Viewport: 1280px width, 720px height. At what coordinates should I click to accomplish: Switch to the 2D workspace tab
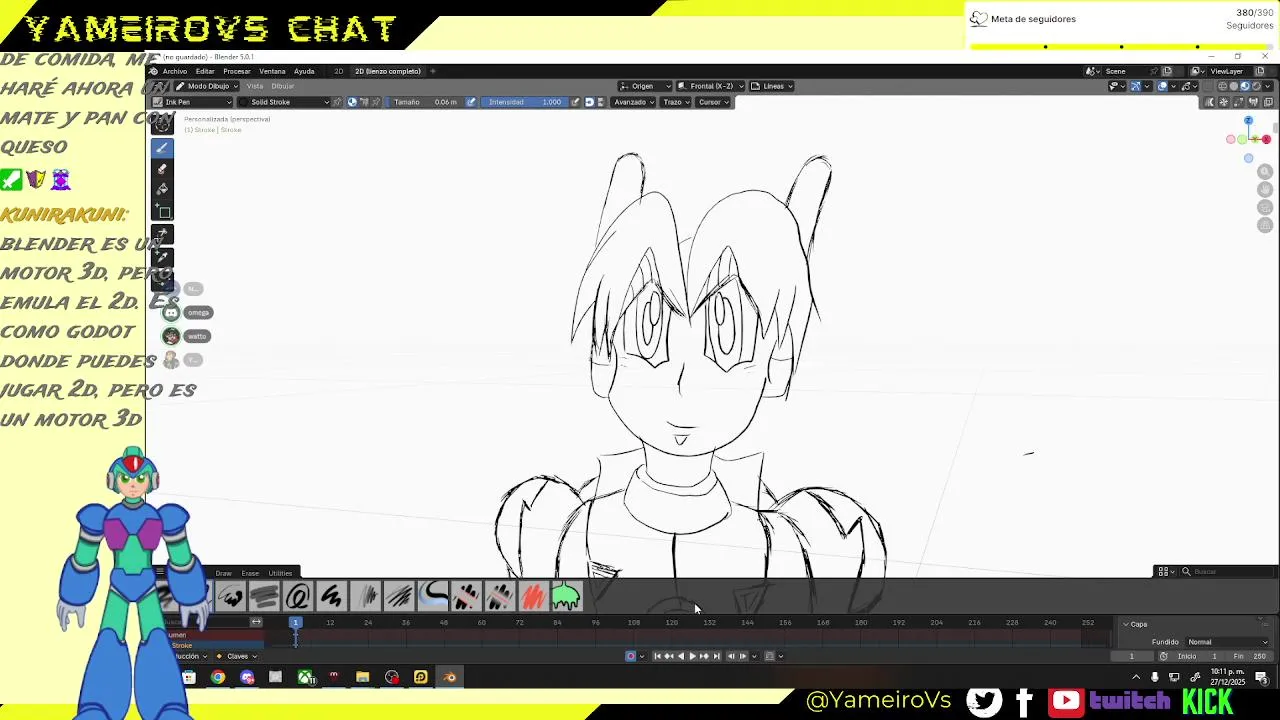pyautogui.click(x=338, y=71)
